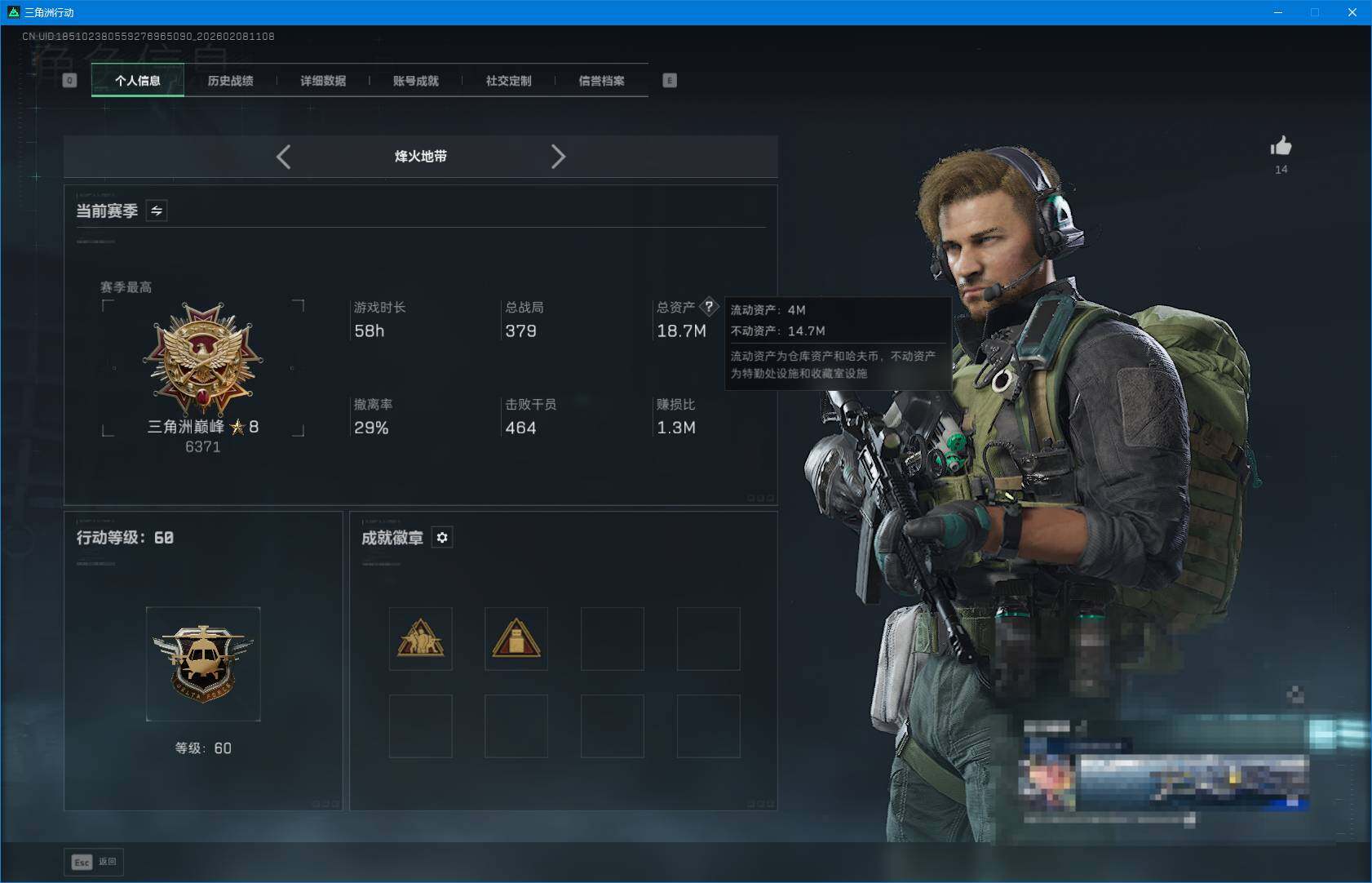Viewport: 1372px width, 883px height.
Task: Select the second achievement badge with crate
Action: (516, 639)
